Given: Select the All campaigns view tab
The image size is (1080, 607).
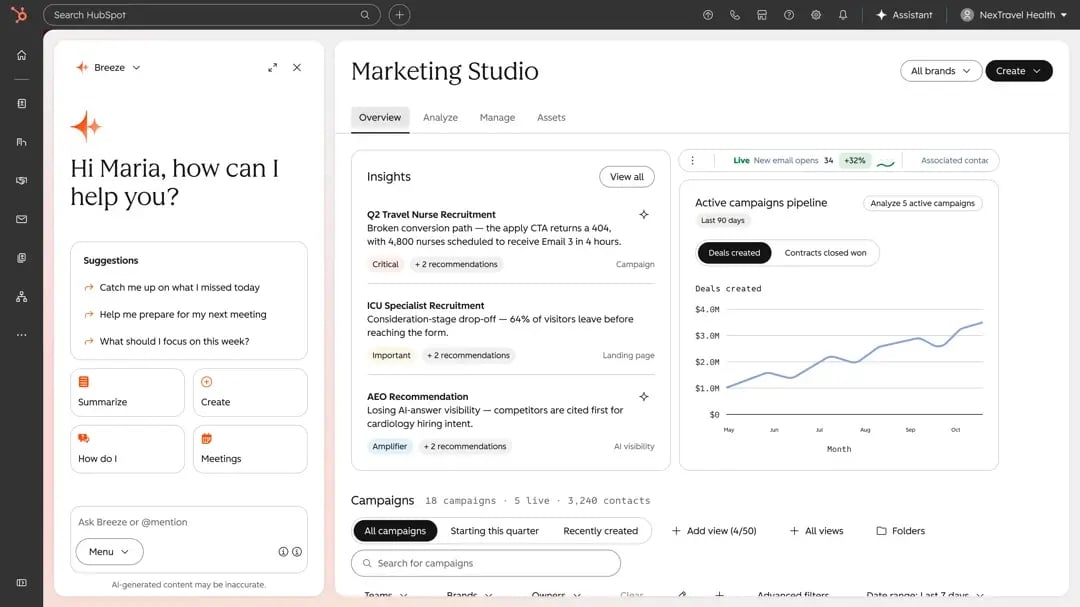Looking at the screenshot, I should 395,531.
